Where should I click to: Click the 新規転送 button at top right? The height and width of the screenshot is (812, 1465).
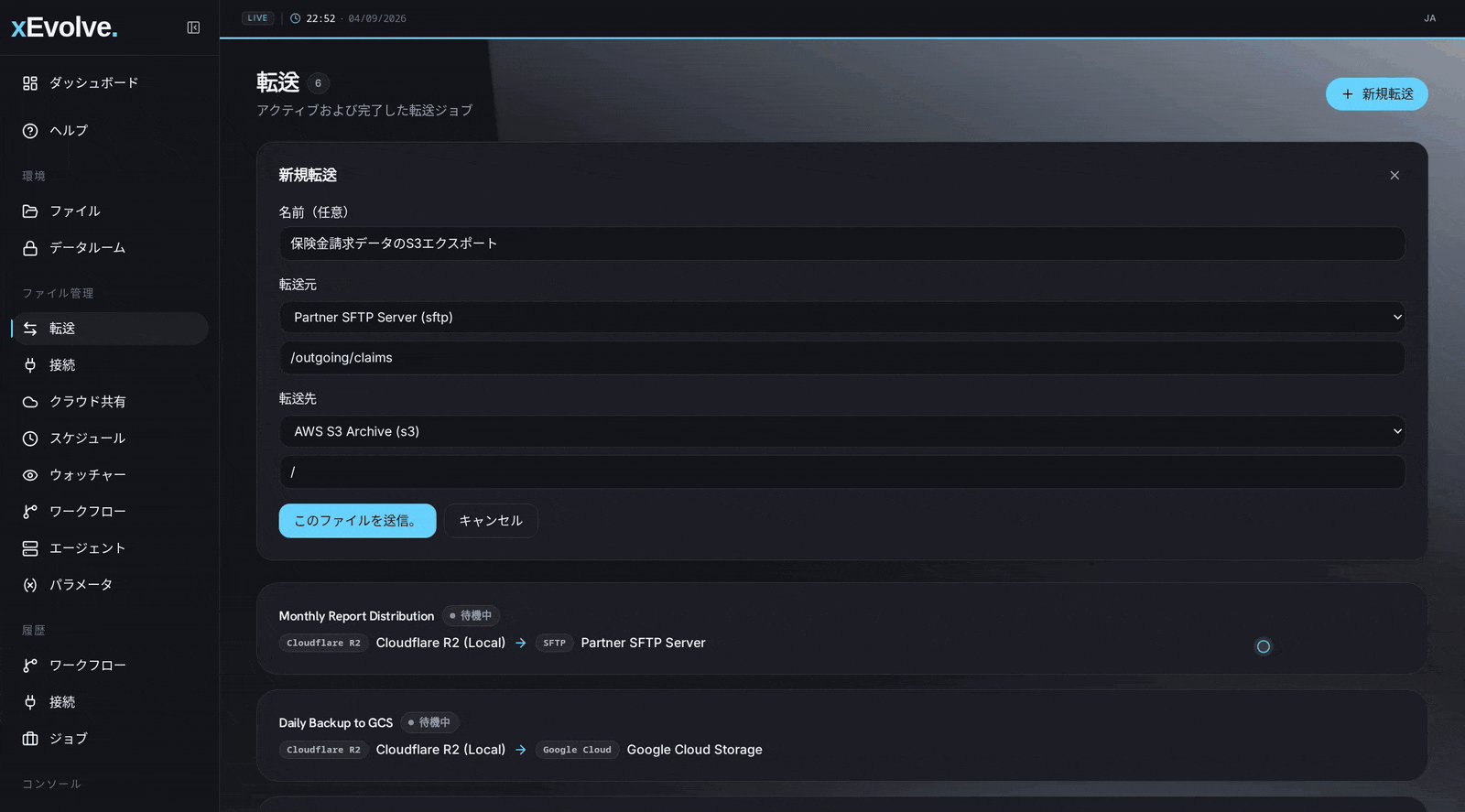tap(1376, 94)
